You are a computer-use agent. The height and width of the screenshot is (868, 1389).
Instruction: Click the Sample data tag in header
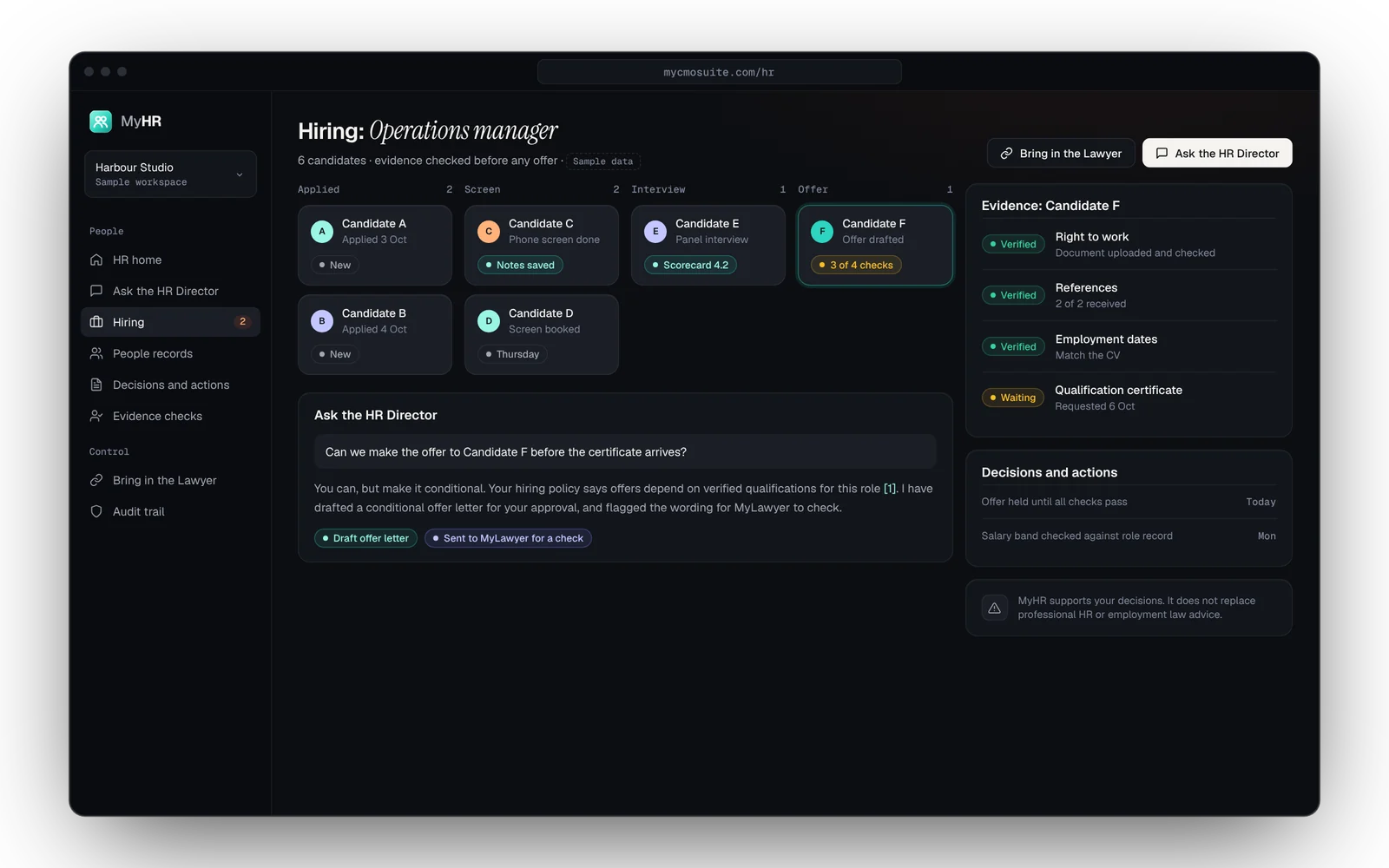pyautogui.click(x=602, y=161)
